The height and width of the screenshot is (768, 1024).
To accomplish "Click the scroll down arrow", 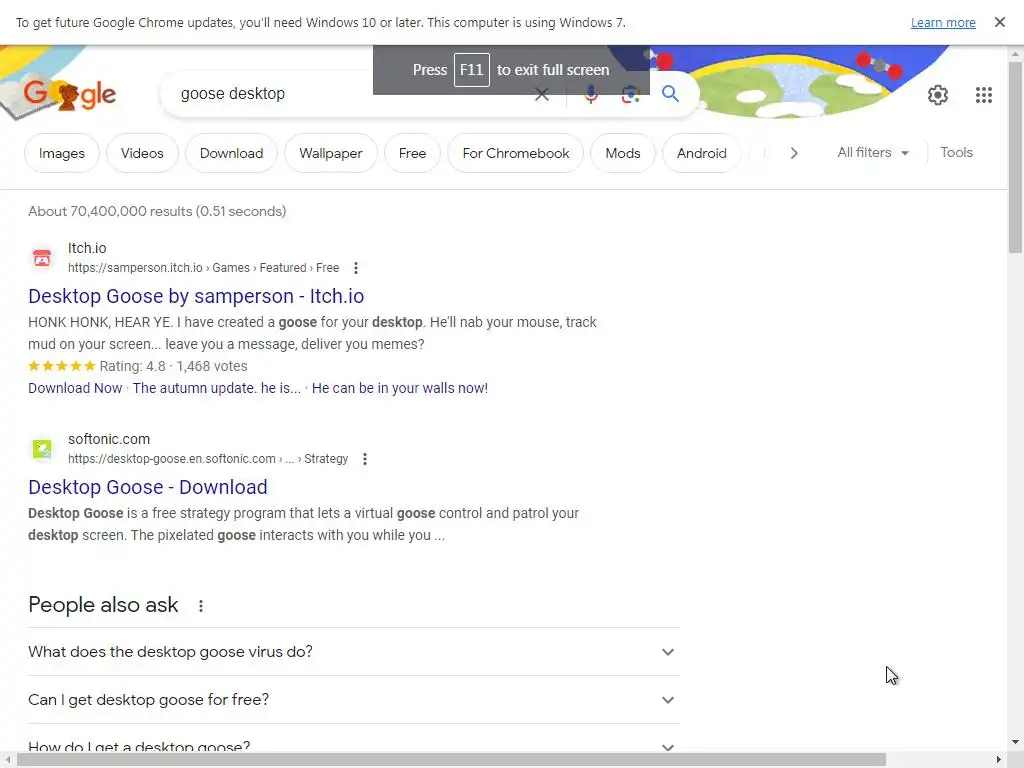I will [1015, 743].
